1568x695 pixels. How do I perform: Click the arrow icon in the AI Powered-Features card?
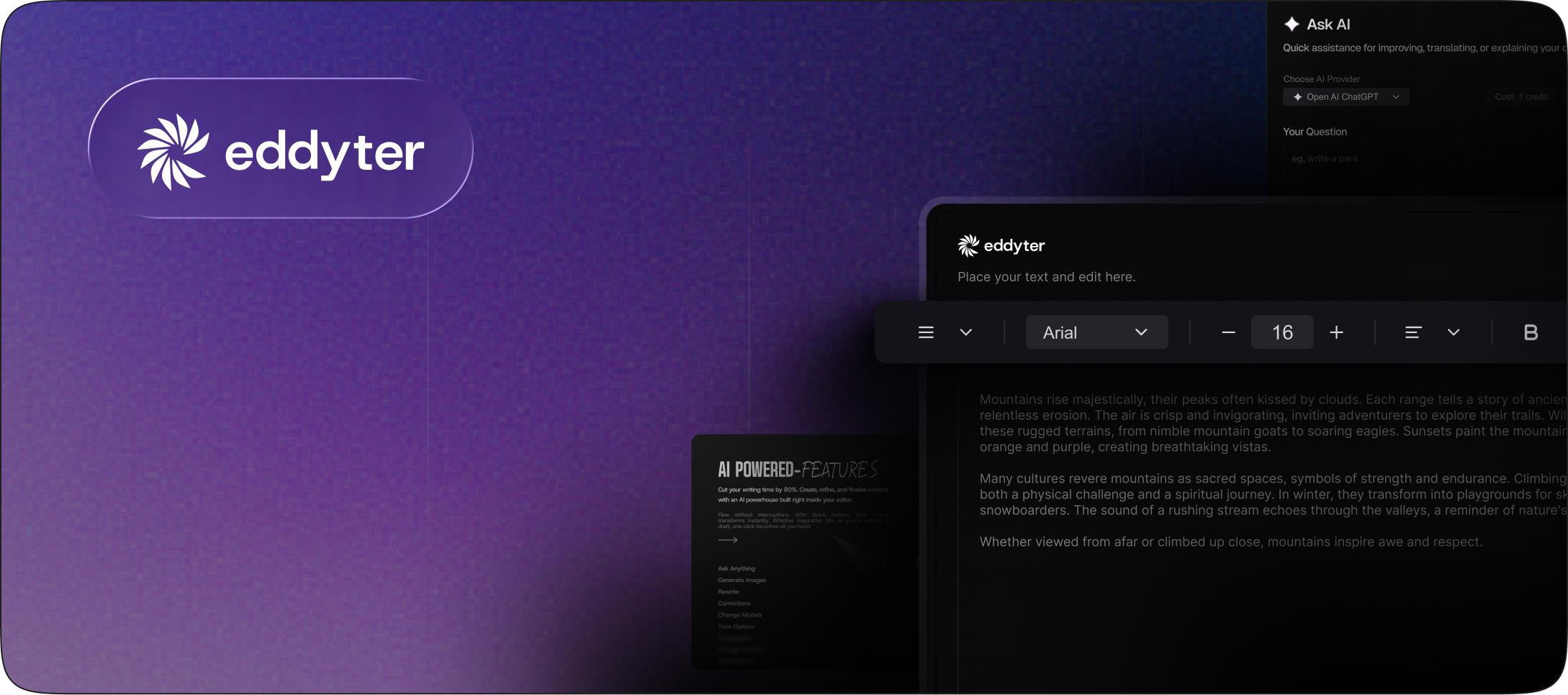click(x=728, y=540)
